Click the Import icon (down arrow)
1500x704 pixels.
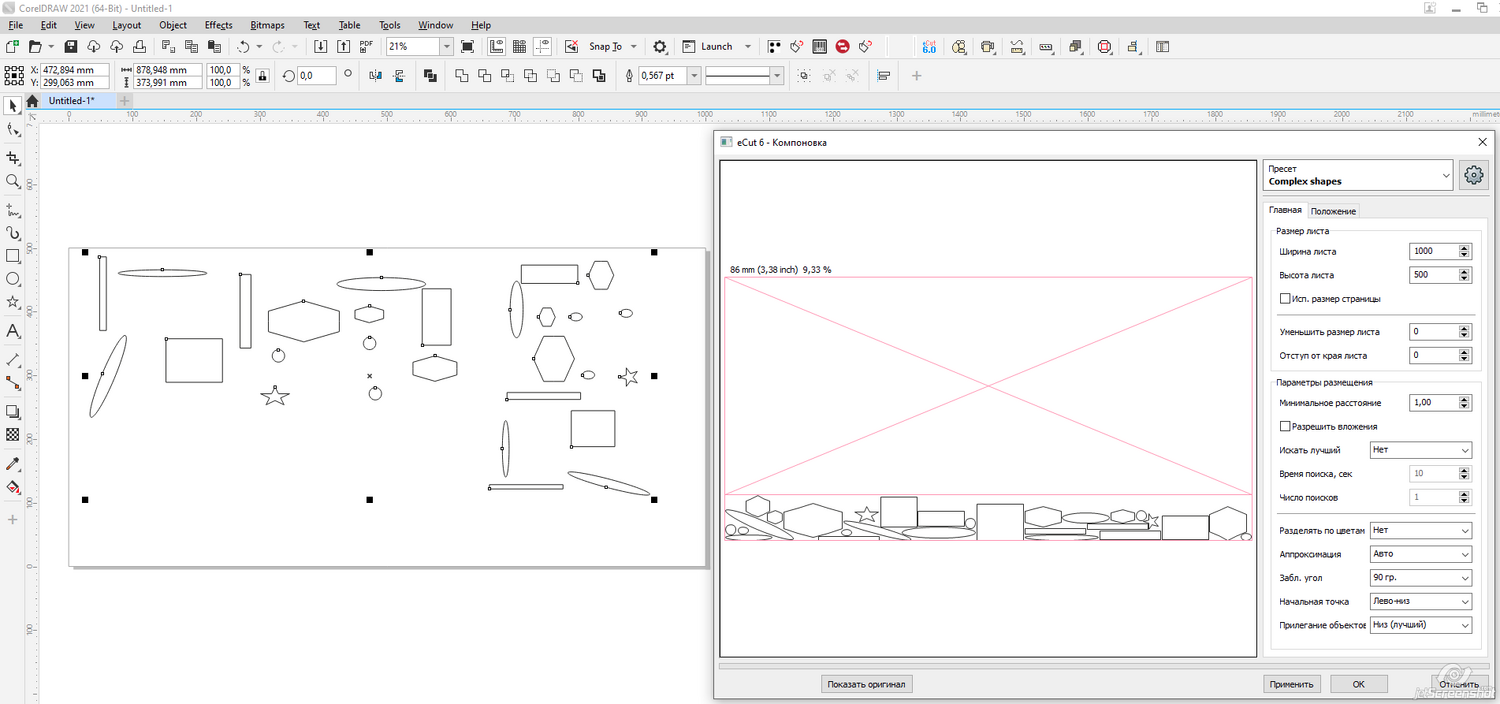[320, 46]
